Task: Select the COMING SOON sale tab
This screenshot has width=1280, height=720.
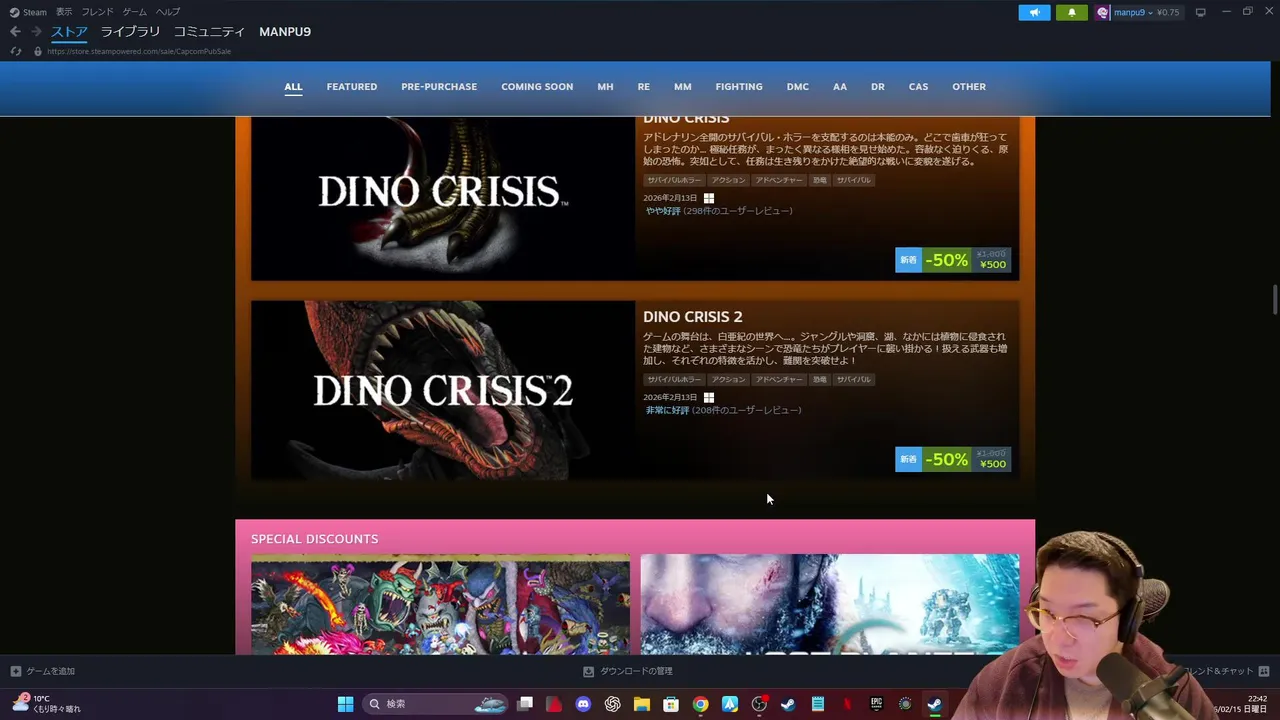Action: point(537,87)
